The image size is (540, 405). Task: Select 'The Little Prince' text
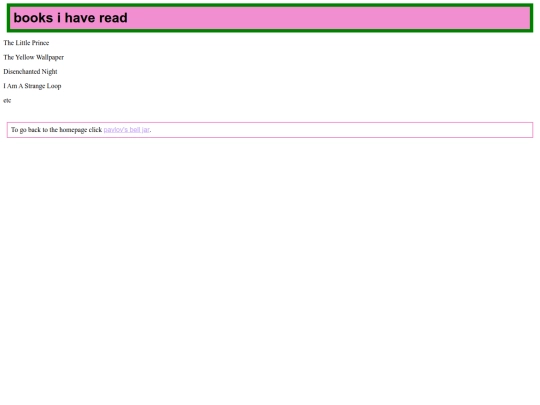[x=26, y=43]
